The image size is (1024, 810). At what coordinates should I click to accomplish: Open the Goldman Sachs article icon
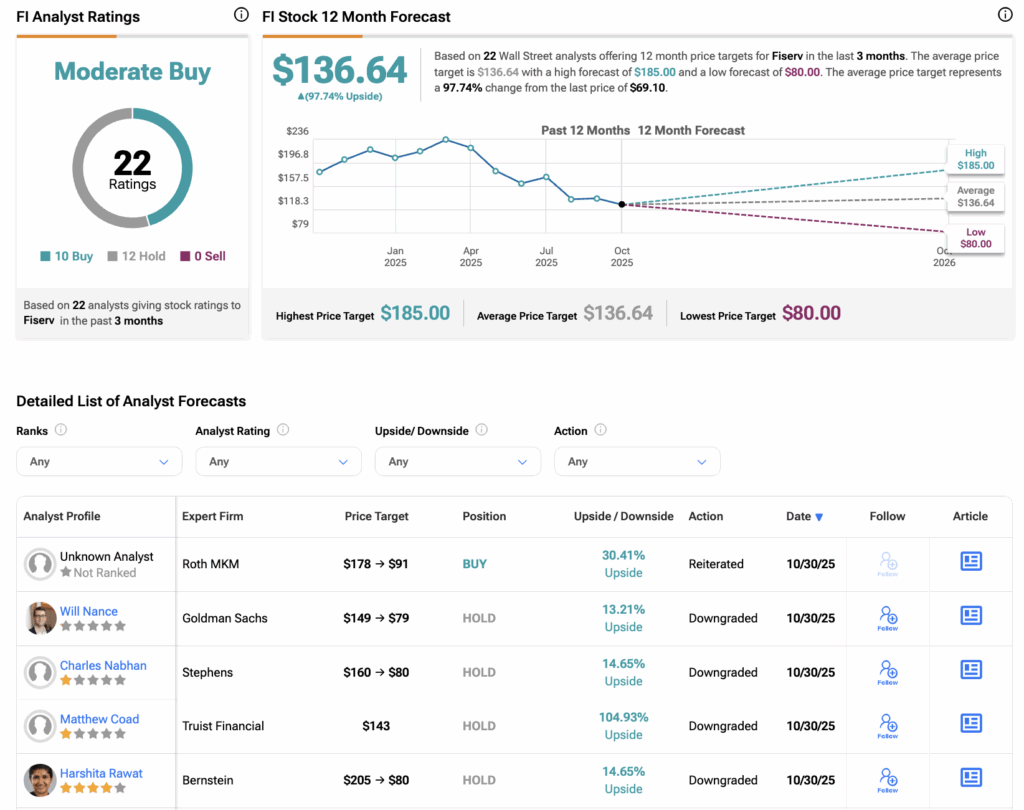pyautogui.click(x=970, y=616)
